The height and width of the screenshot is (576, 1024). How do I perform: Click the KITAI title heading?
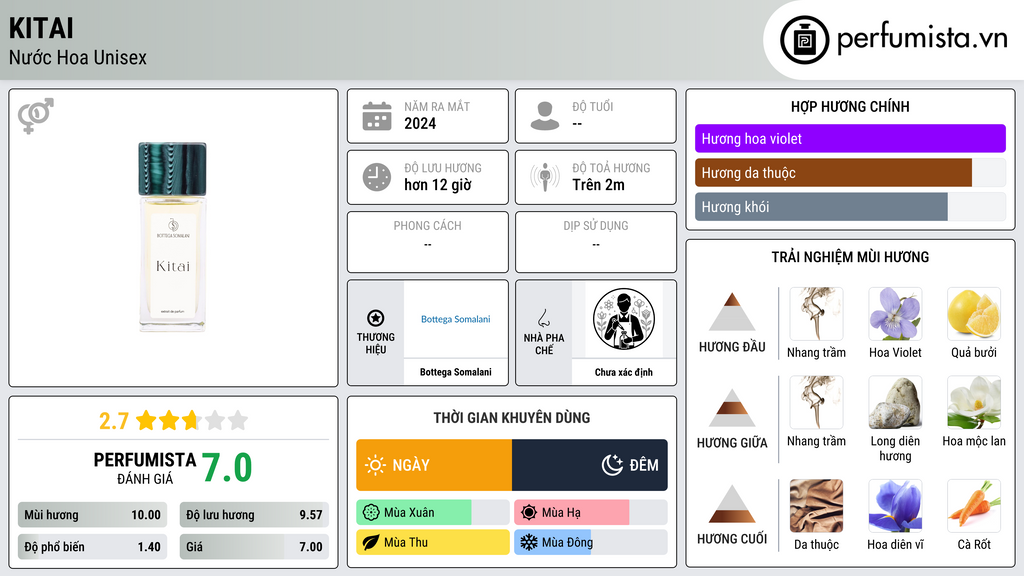click(x=41, y=28)
